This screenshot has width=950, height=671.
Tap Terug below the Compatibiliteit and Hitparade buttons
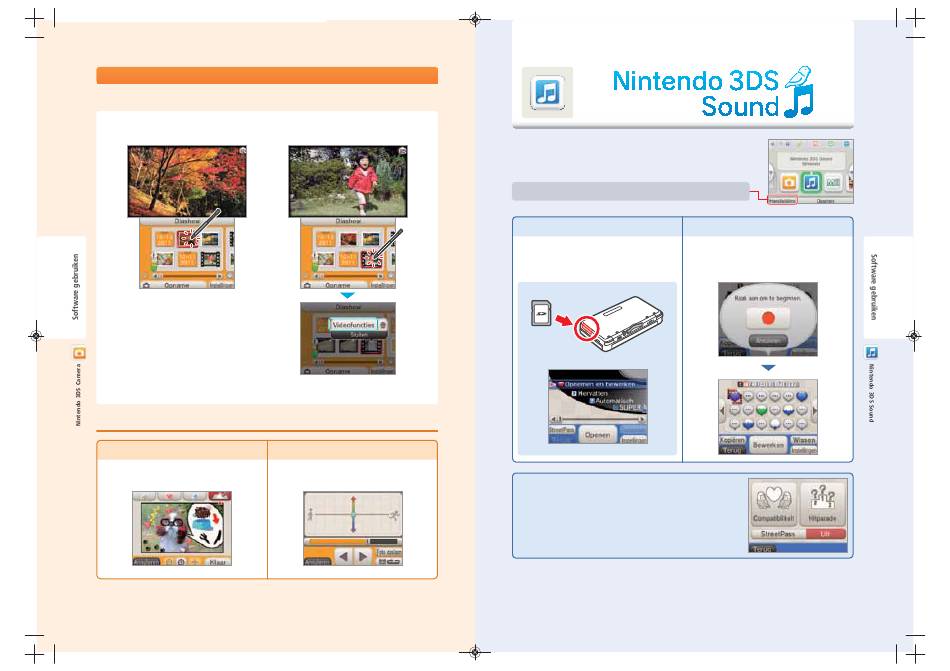coord(762,549)
